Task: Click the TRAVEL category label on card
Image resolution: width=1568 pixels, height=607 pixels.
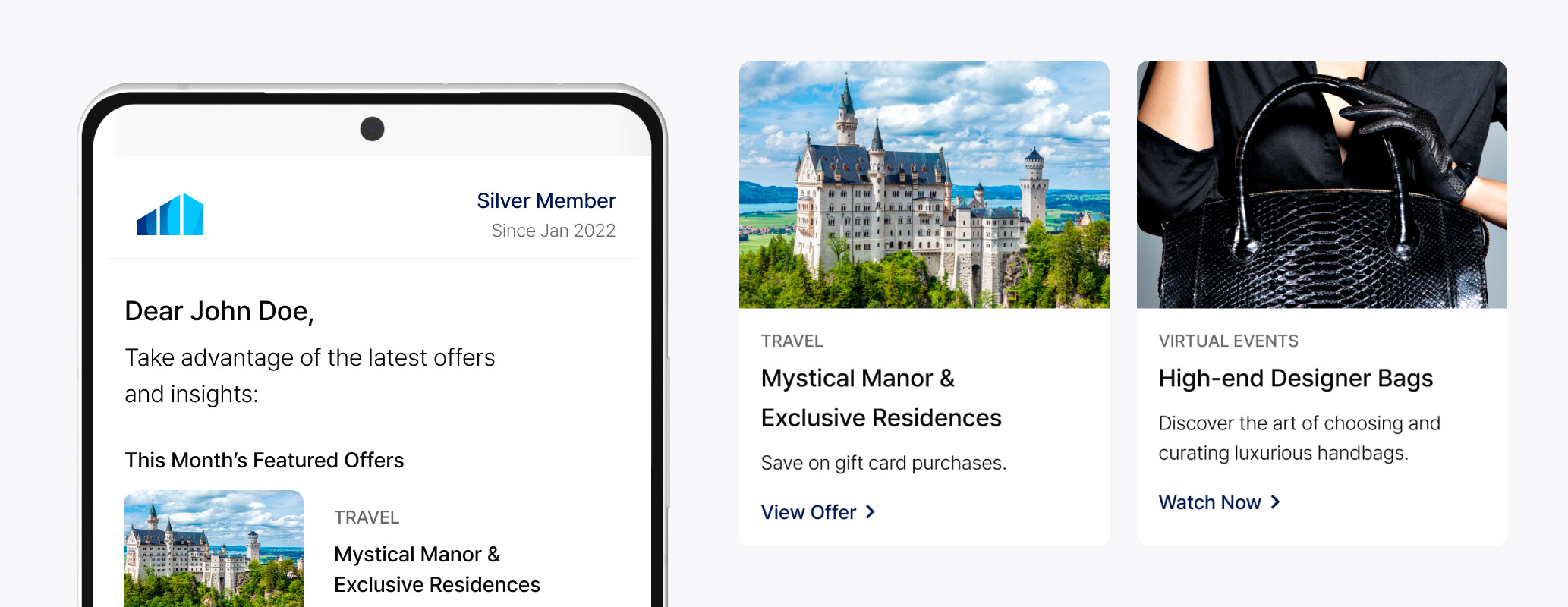Action: (792, 341)
